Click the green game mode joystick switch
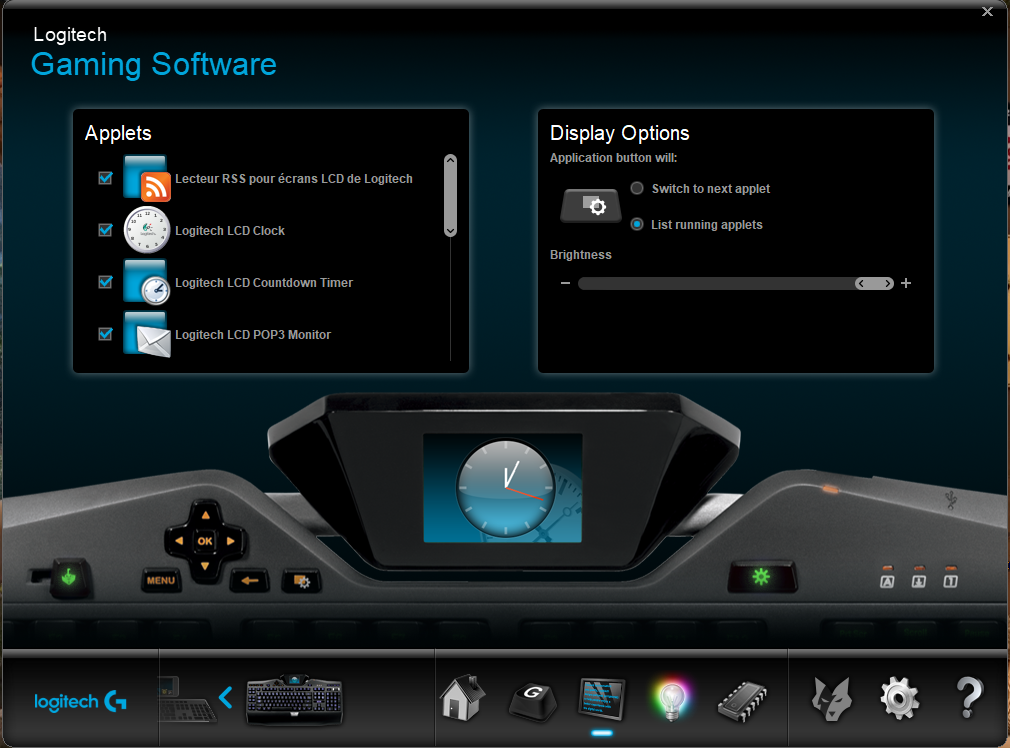The width and height of the screenshot is (1010, 748). [68, 577]
